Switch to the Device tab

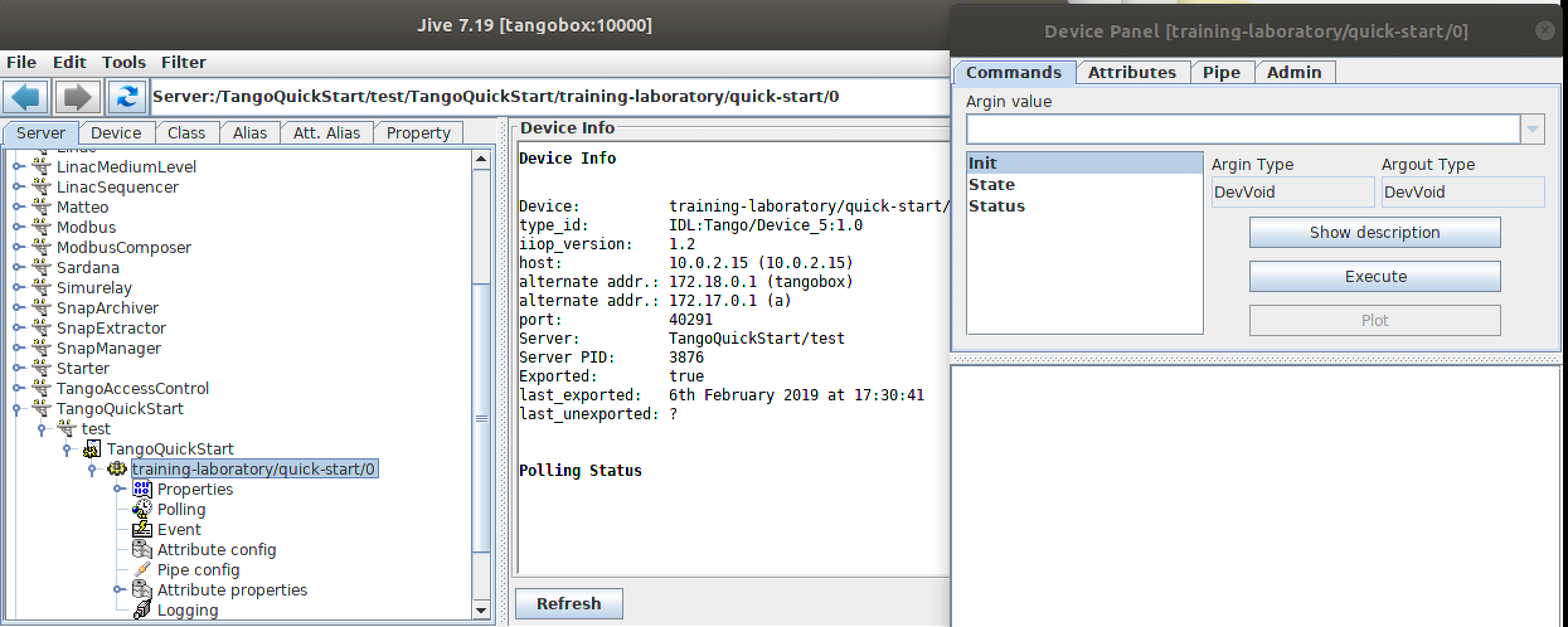[116, 133]
